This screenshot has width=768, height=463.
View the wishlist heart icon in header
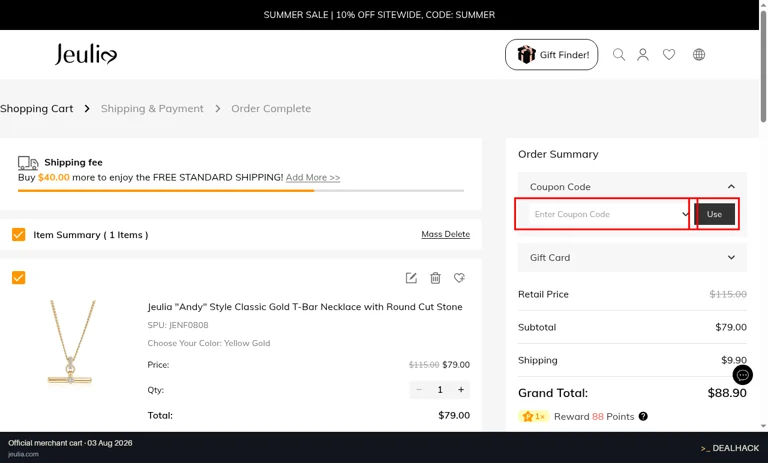669,54
